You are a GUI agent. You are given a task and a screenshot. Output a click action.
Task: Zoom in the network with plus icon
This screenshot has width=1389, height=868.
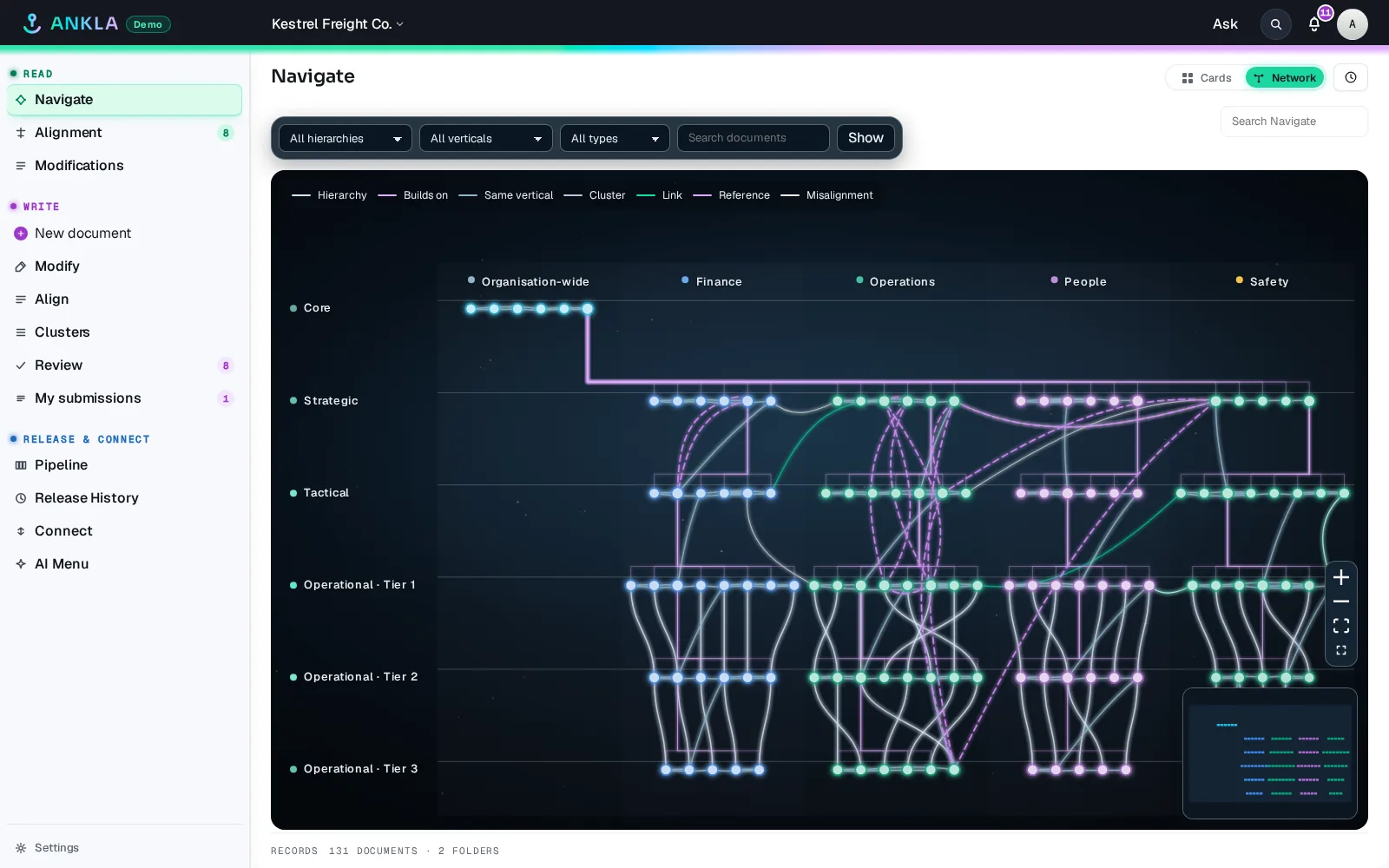point(1341,577)
